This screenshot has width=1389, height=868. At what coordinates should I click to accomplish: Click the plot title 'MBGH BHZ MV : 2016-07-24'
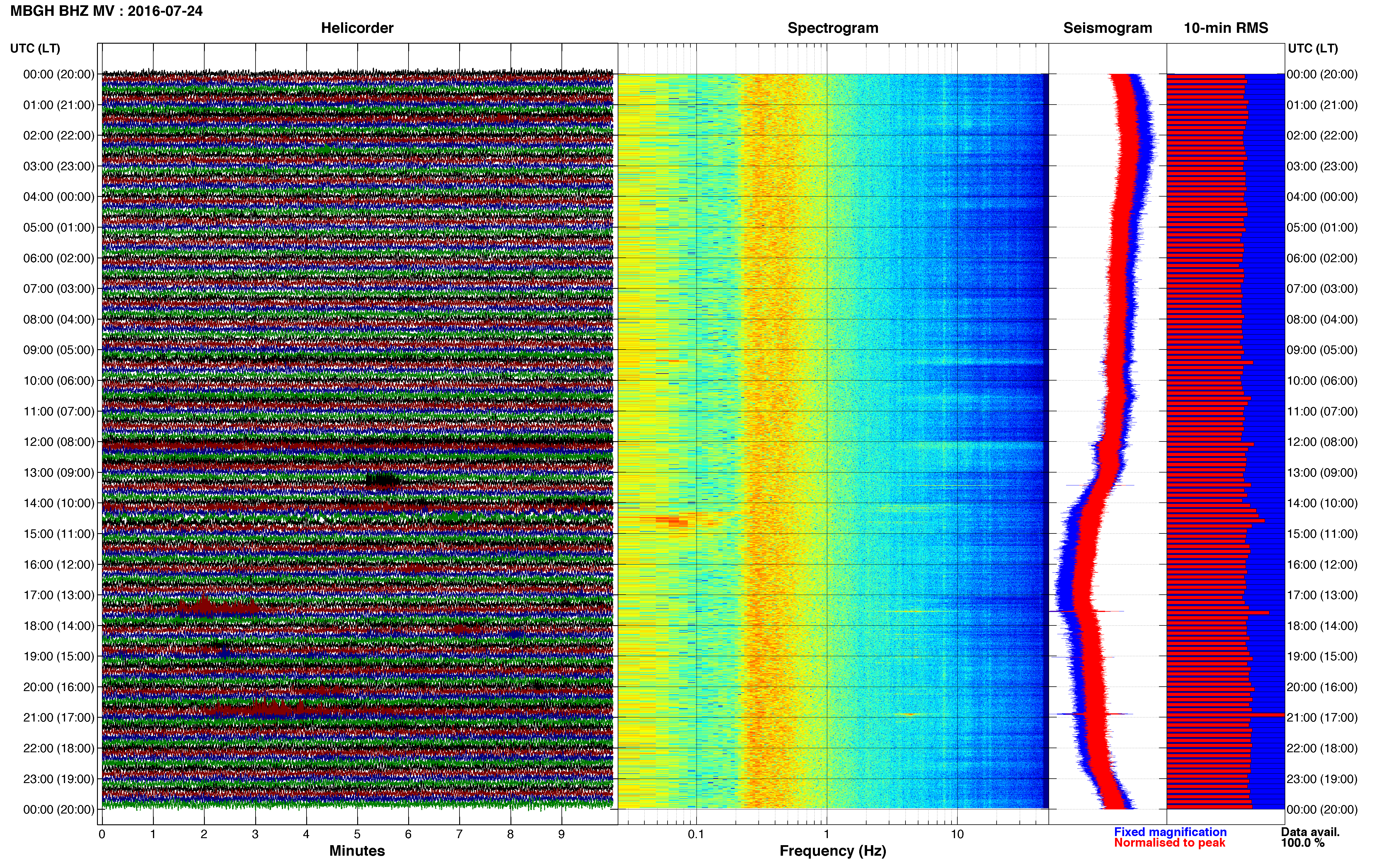tap(106, 11)
